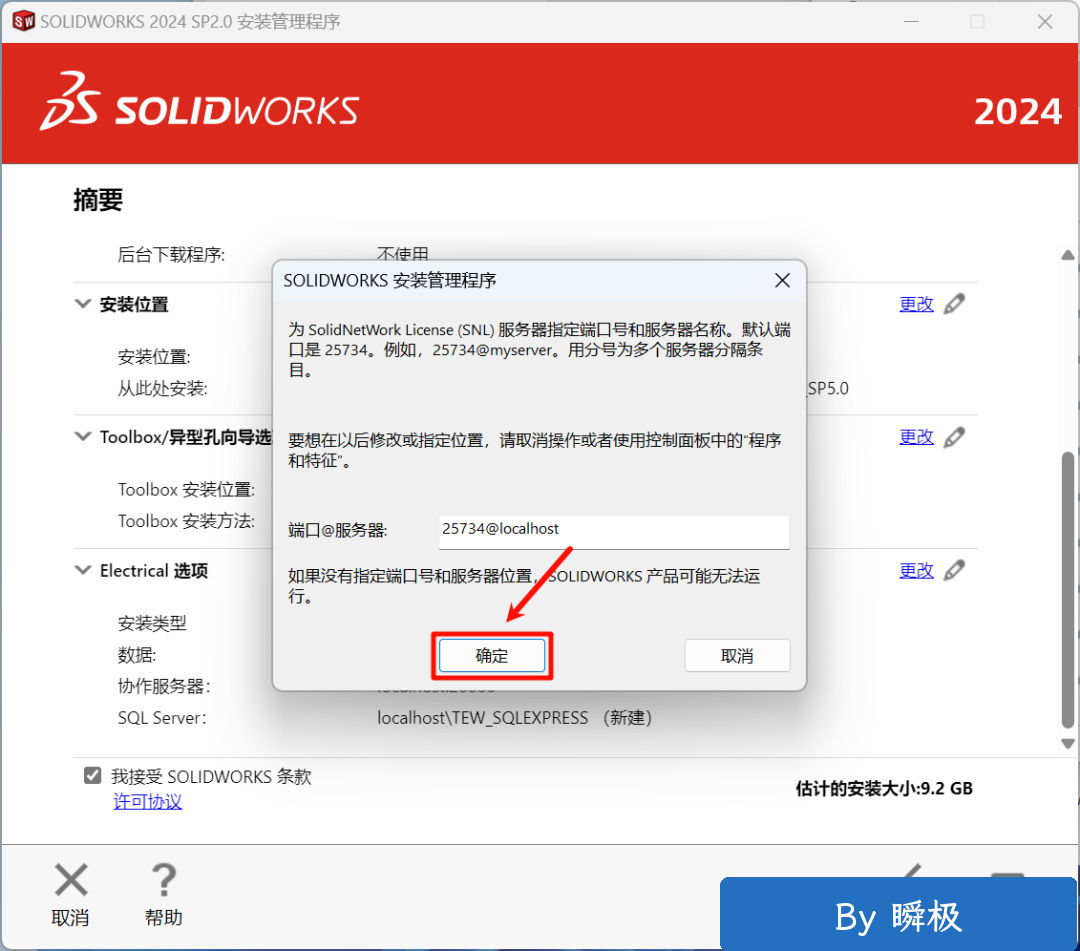The image size is (1080, 951).
Task: Collapse the 安装位置 section
Action: pos(83,304)
